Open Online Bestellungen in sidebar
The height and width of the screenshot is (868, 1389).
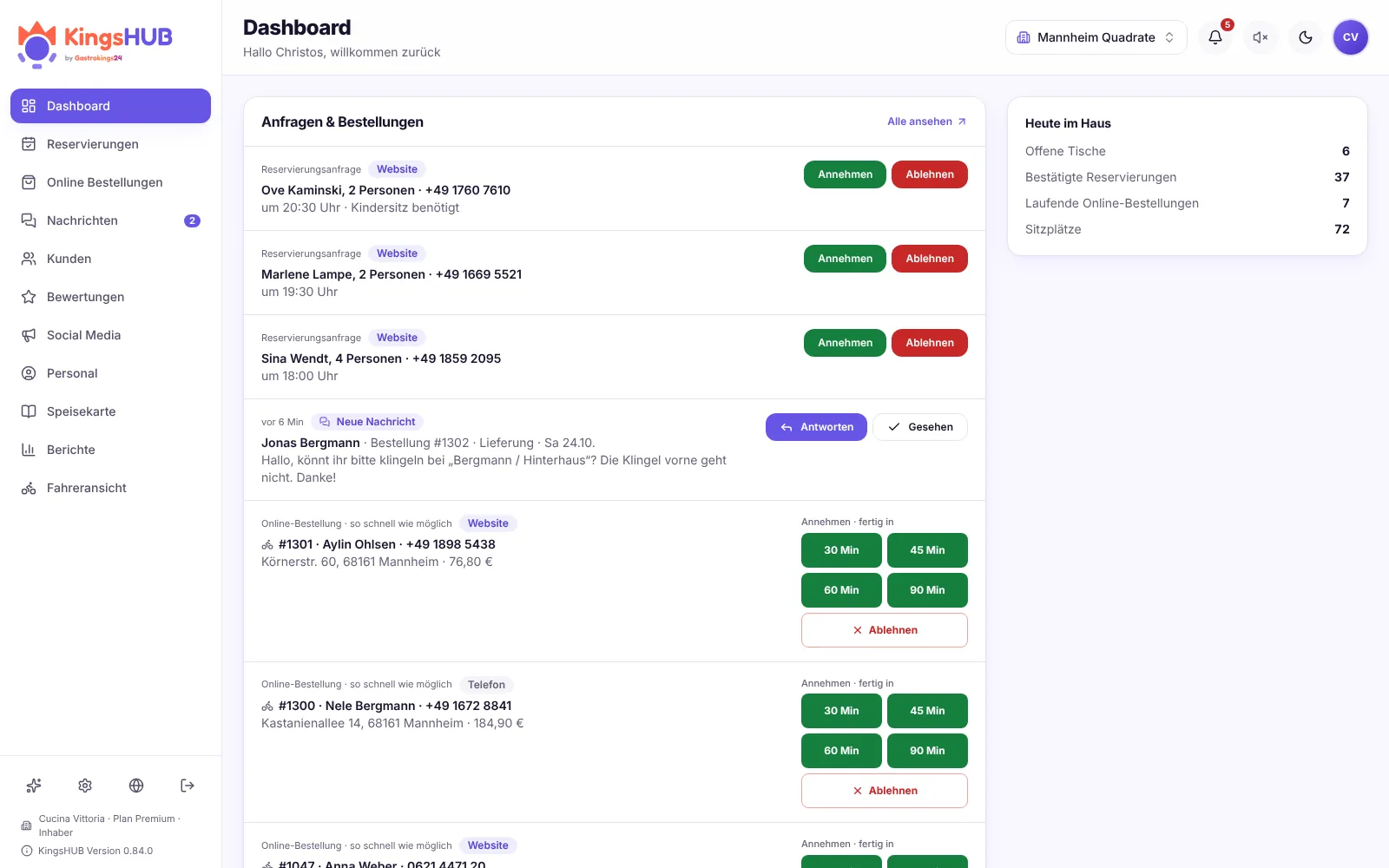tap(110, 182)
